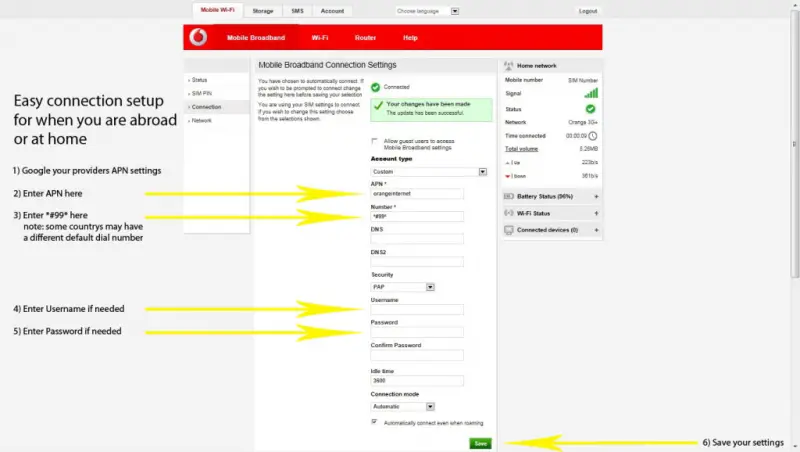This screenshot has width=800, height=452.
Task: Switch to the Storage tab
Action: coord(263,11)
